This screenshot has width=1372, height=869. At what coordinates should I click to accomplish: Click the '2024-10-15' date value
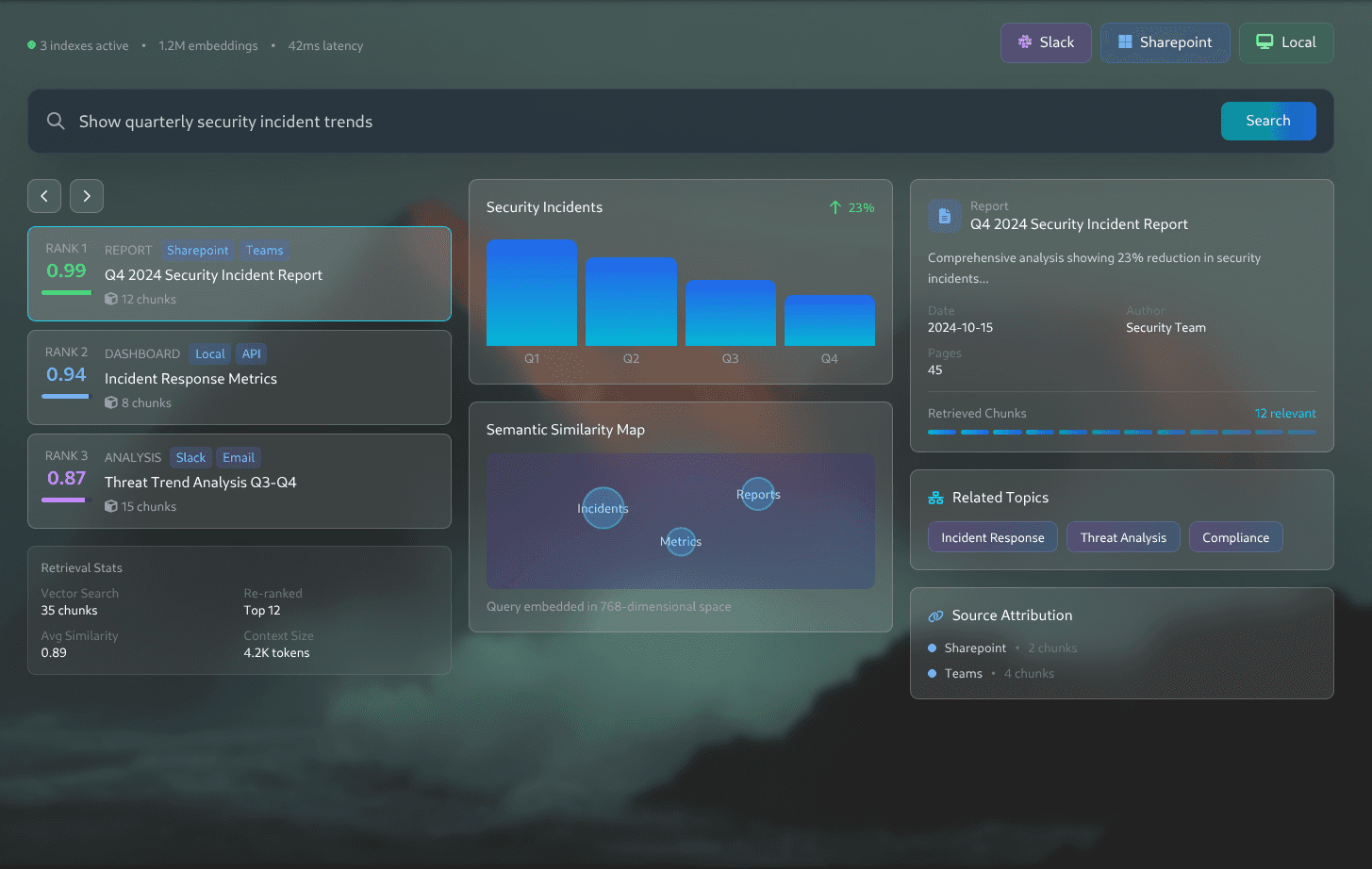960,327
